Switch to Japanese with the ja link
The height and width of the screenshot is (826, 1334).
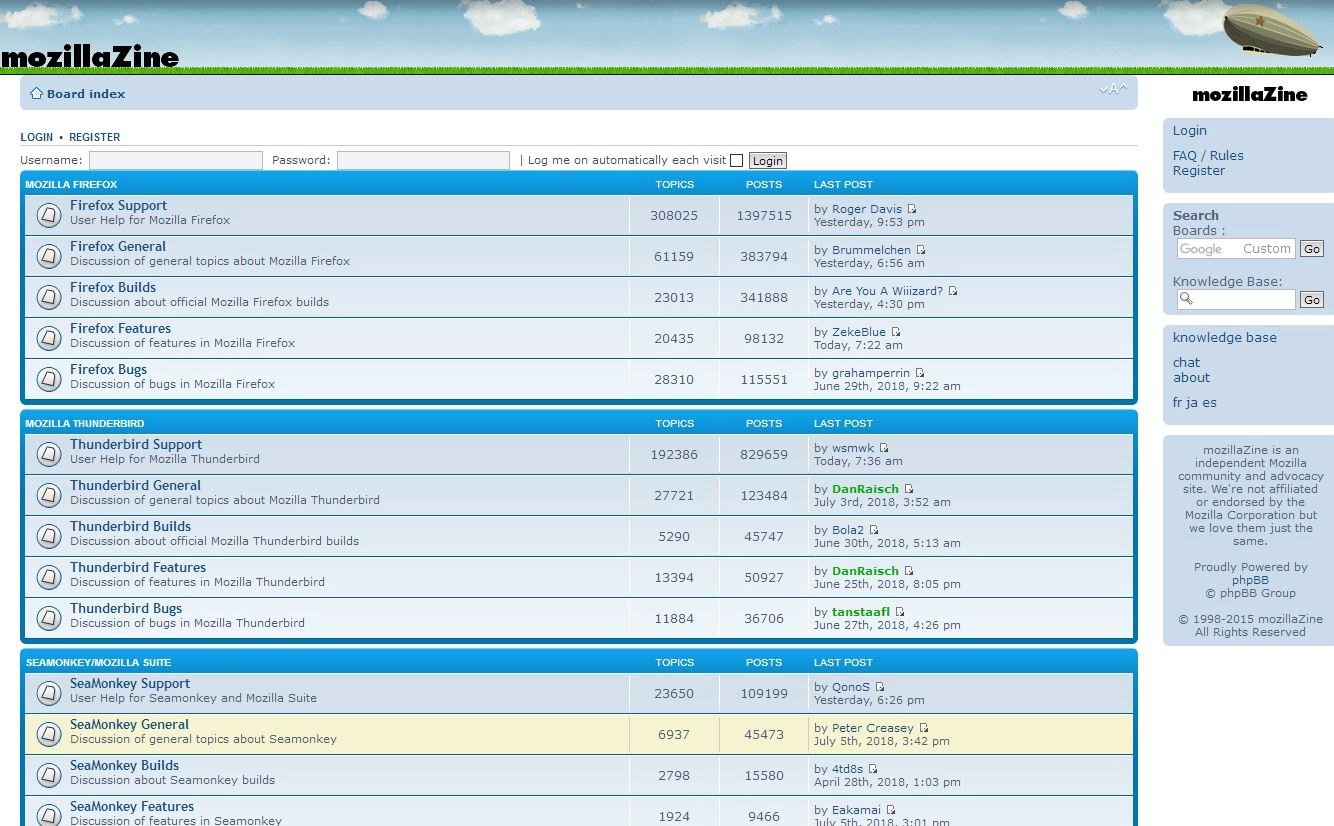[1192, 403]
